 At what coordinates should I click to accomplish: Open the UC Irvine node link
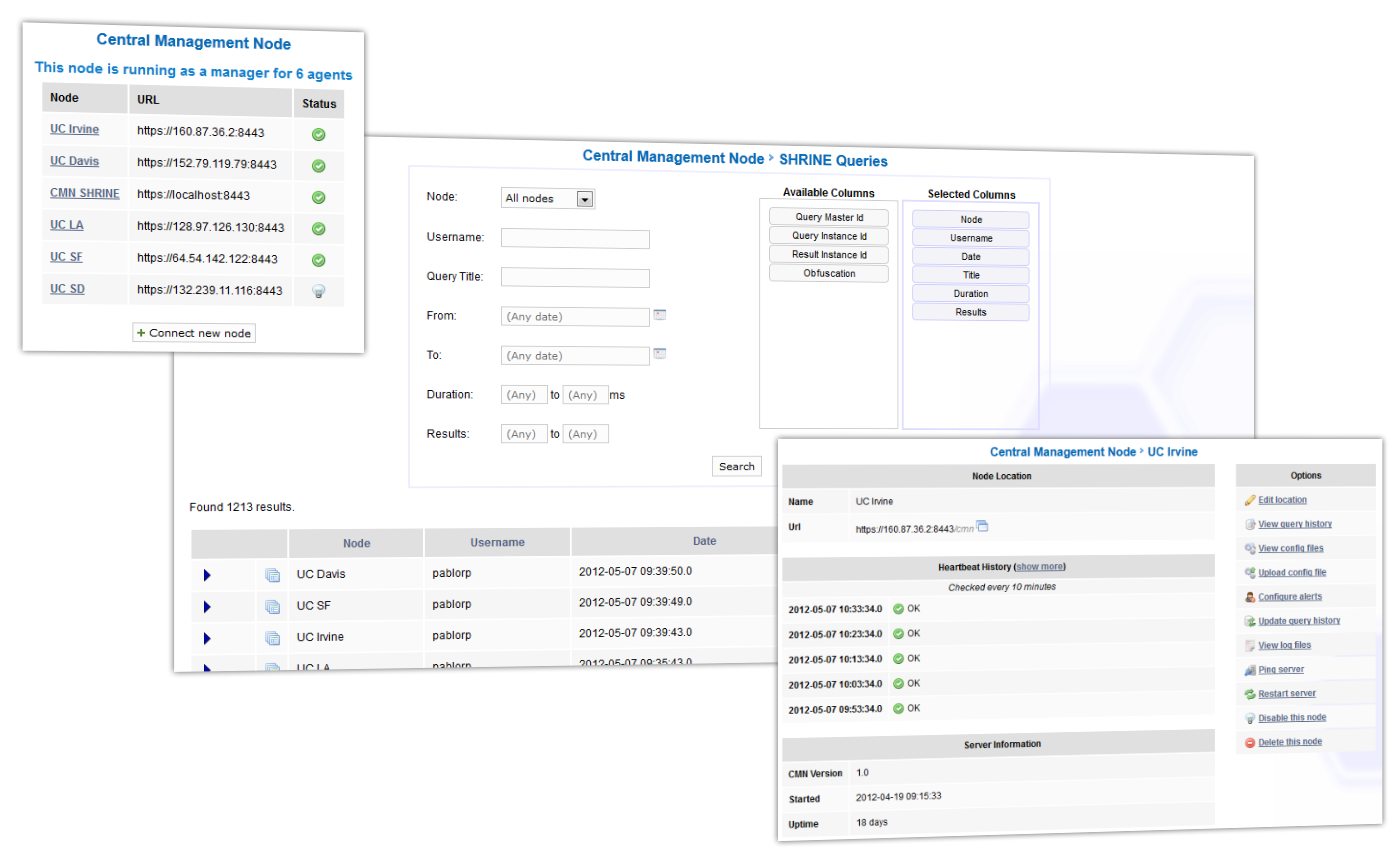75,129
